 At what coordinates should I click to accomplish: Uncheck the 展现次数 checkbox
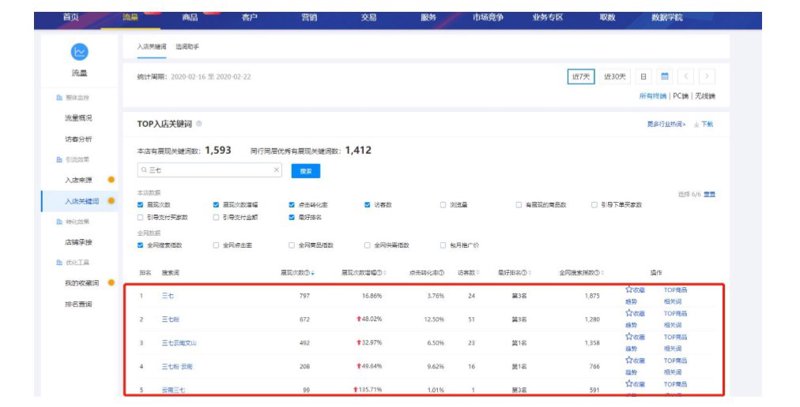click(x=140, y=205)
